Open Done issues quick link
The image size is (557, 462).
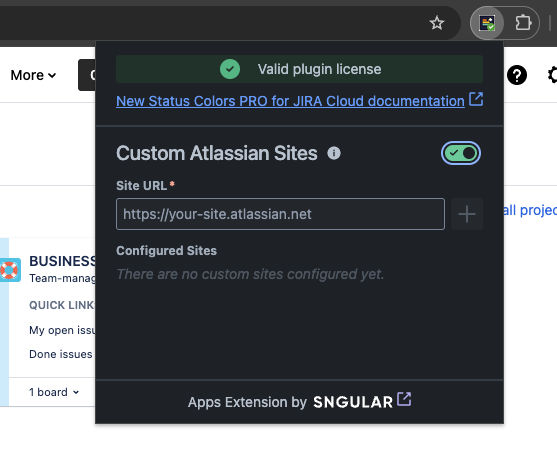pyautogui.click(x=61, y=354)
